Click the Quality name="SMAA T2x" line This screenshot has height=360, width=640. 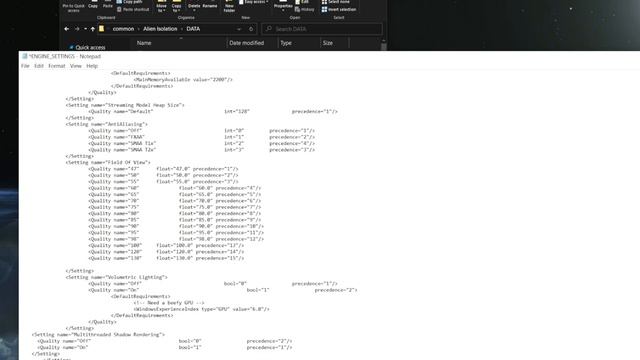(202, 150)
